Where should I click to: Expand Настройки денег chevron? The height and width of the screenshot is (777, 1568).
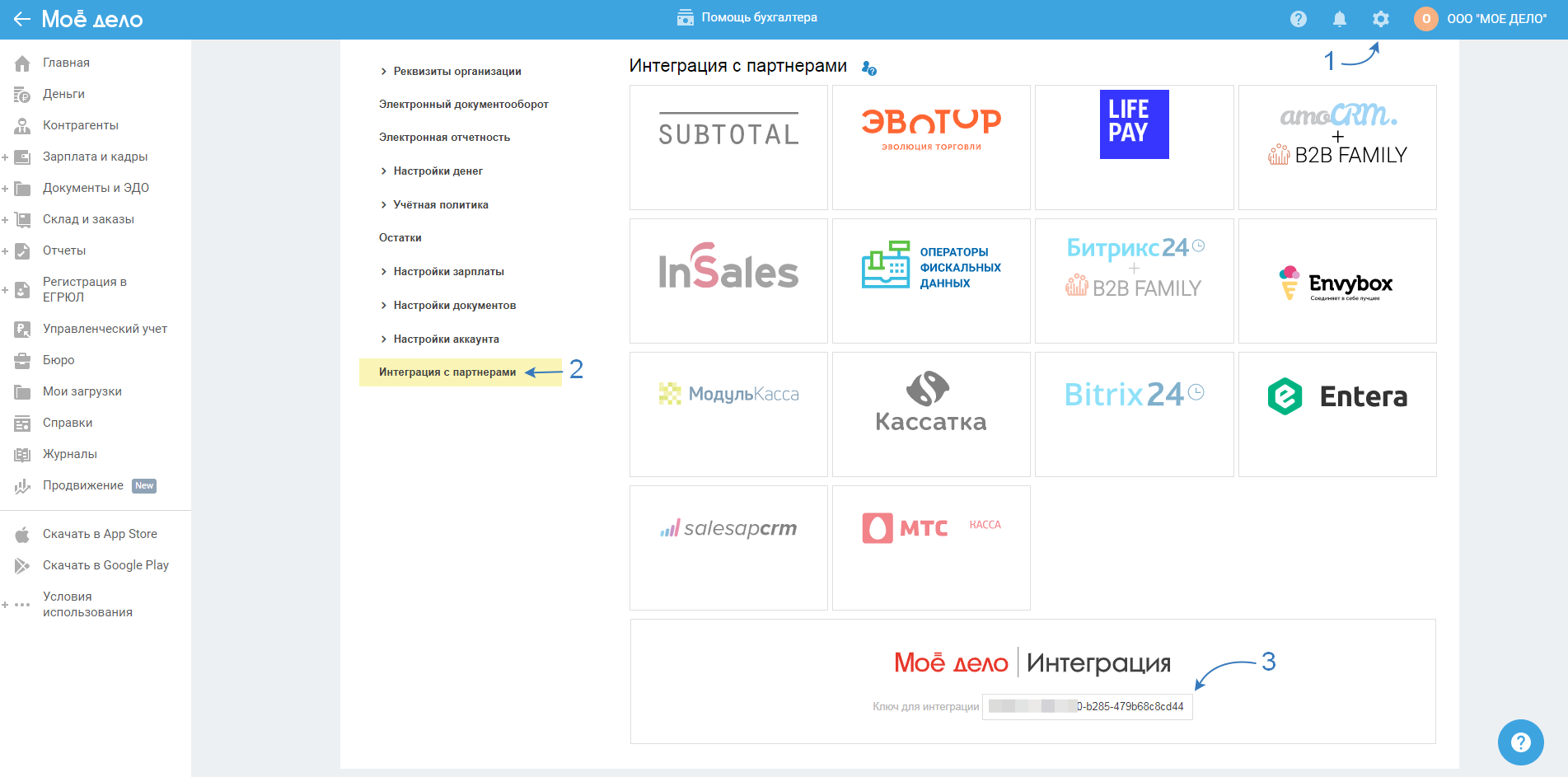pos(383,171)
